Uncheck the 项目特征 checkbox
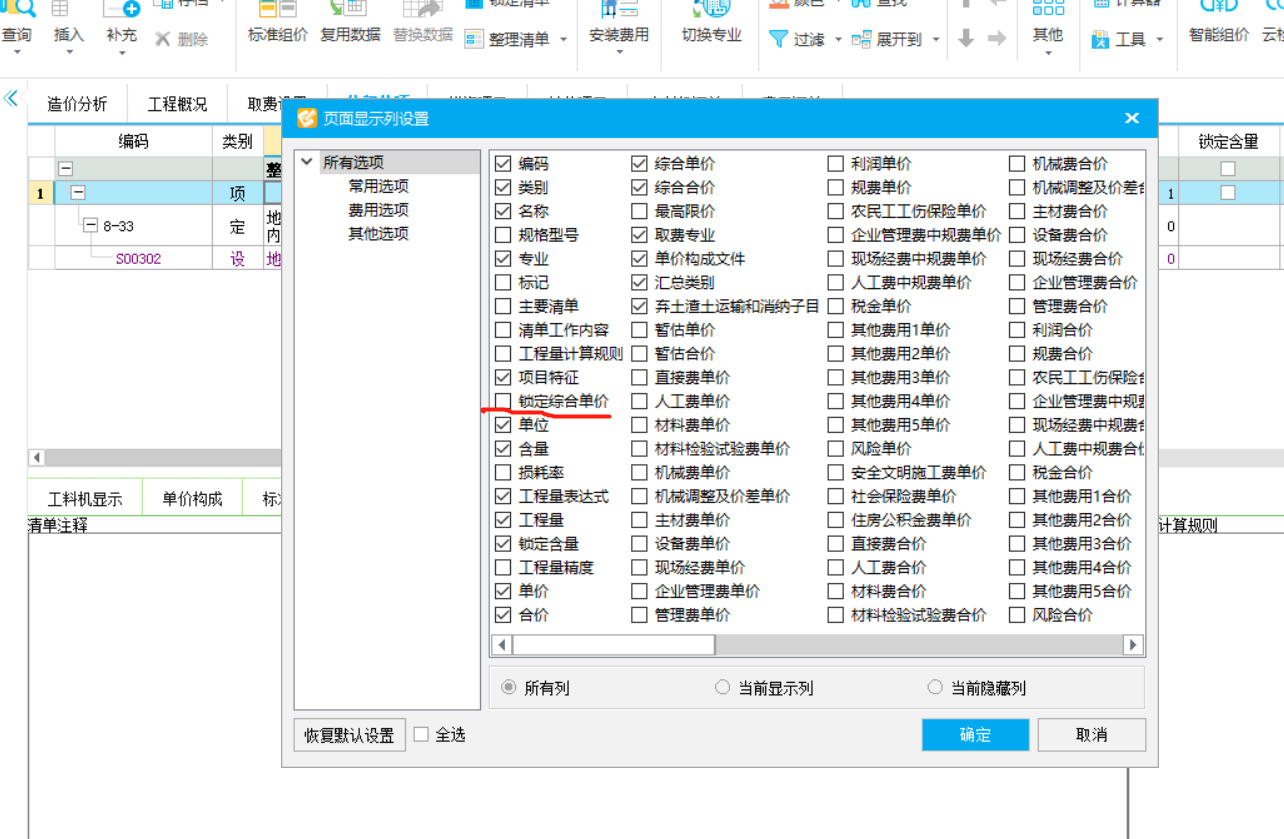The height and width of the screenshot is (839, 1284). pos(503,377)
